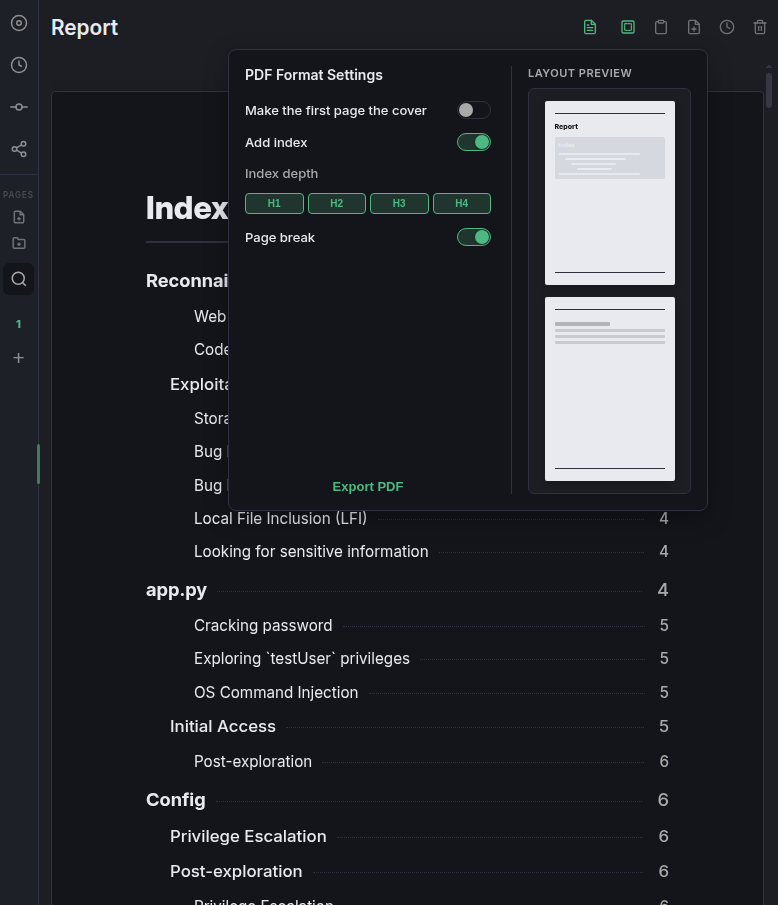Jump to Initial Access index entry
This screenshot has height=905, width=778.
tap(418, 727)
